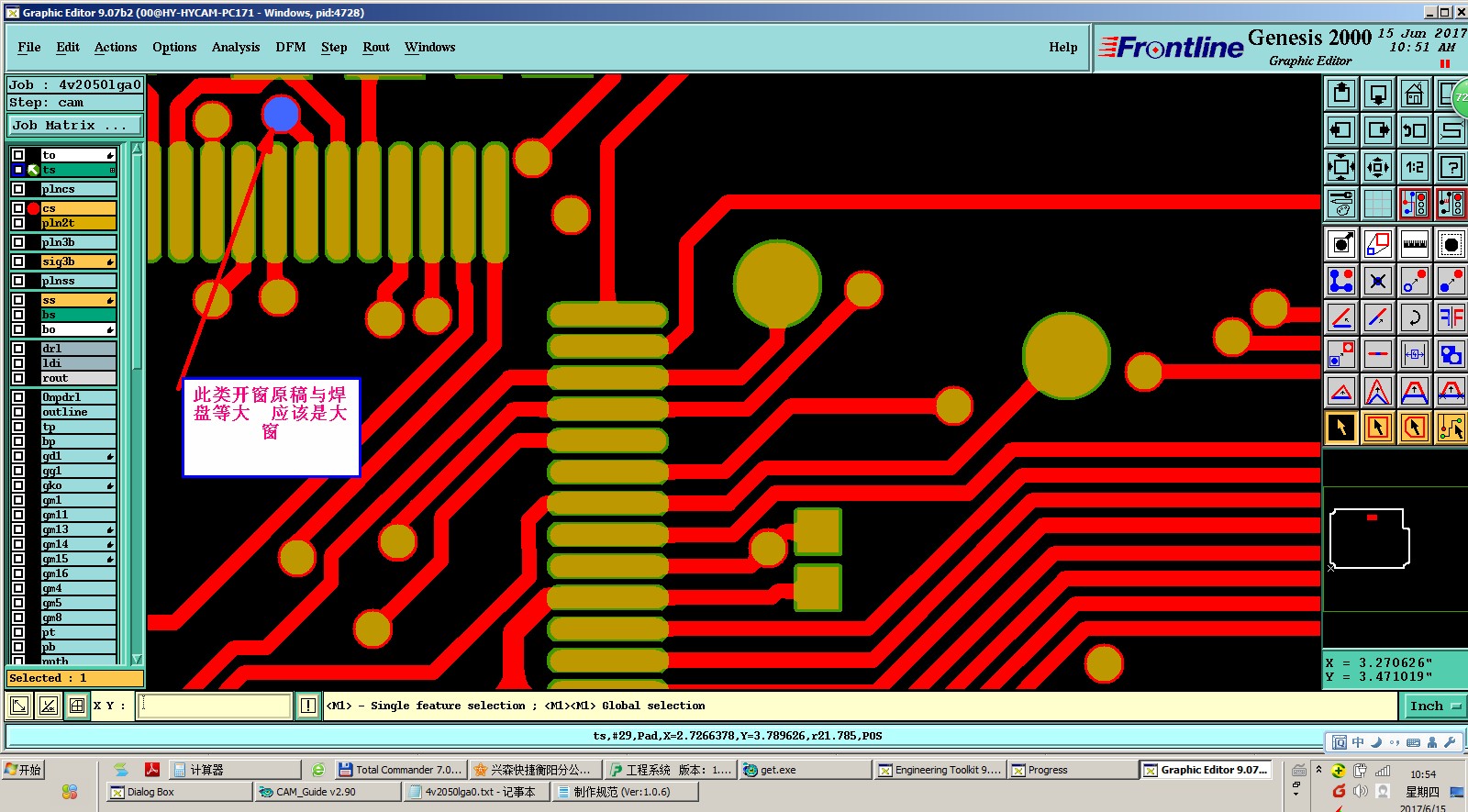
Task: Click the edit marker on the 'to' row
Action: click(x=110, y=155)
